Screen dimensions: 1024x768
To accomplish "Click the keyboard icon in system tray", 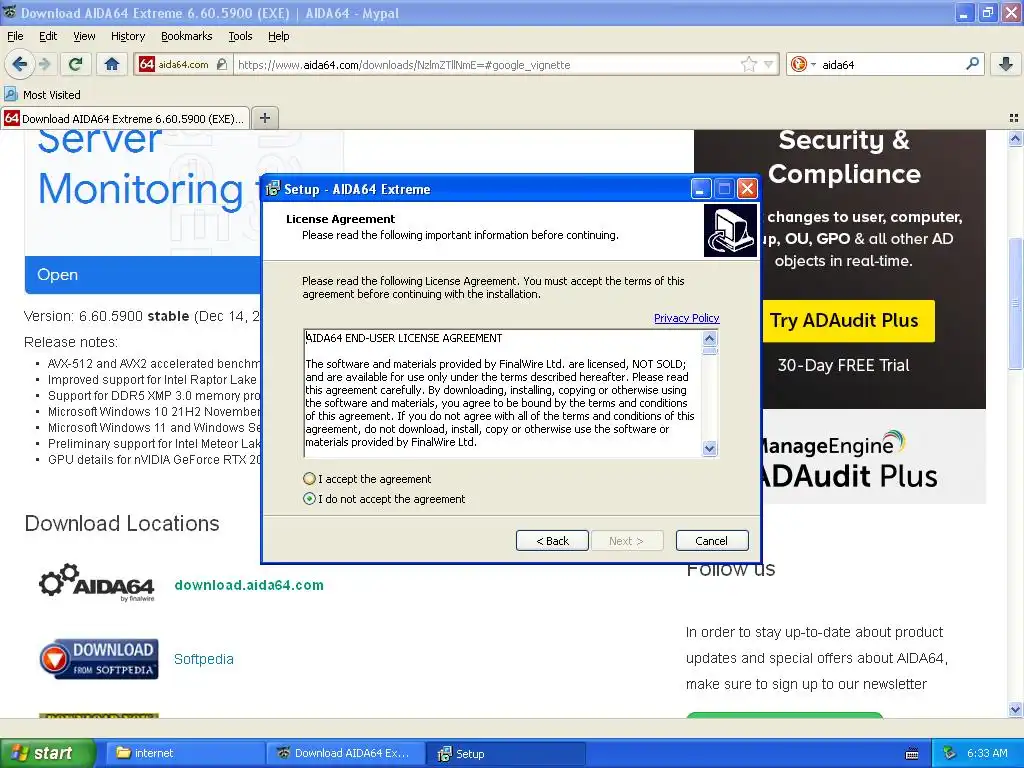I will (x=912, y=754).
